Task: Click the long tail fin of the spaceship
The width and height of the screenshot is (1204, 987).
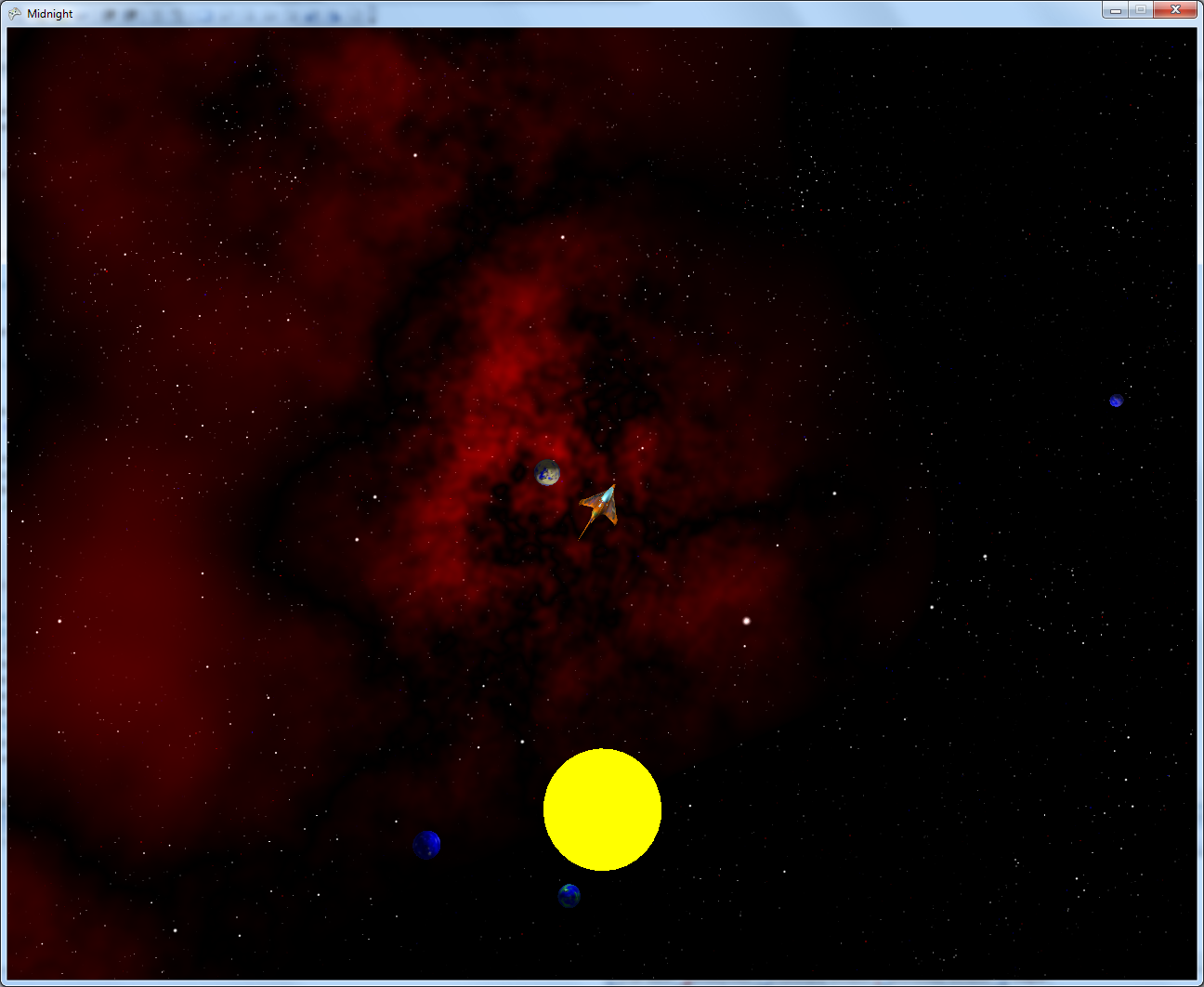Action: click(x=585, y=529)
